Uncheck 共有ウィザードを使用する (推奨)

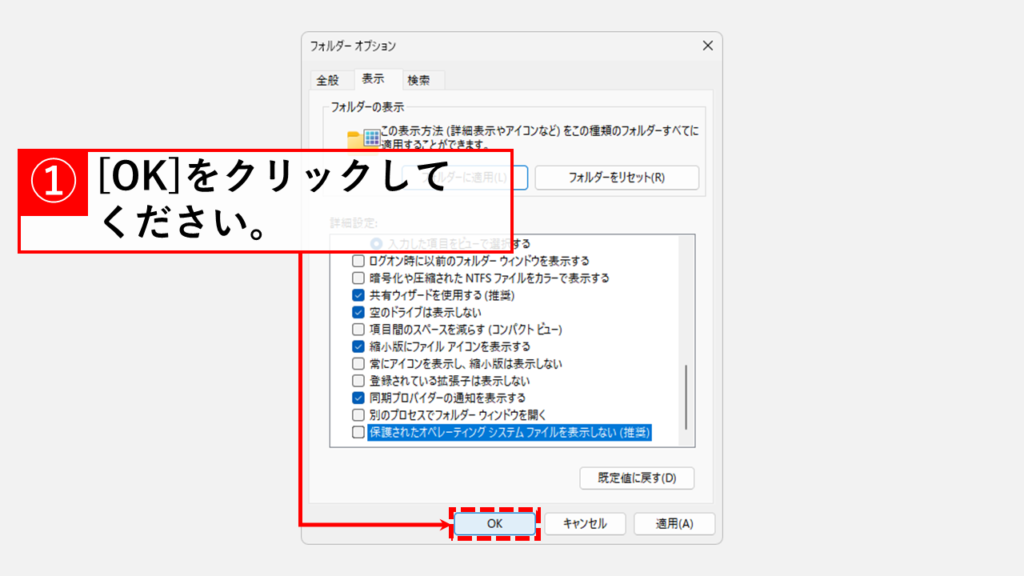tap(359, 296)
